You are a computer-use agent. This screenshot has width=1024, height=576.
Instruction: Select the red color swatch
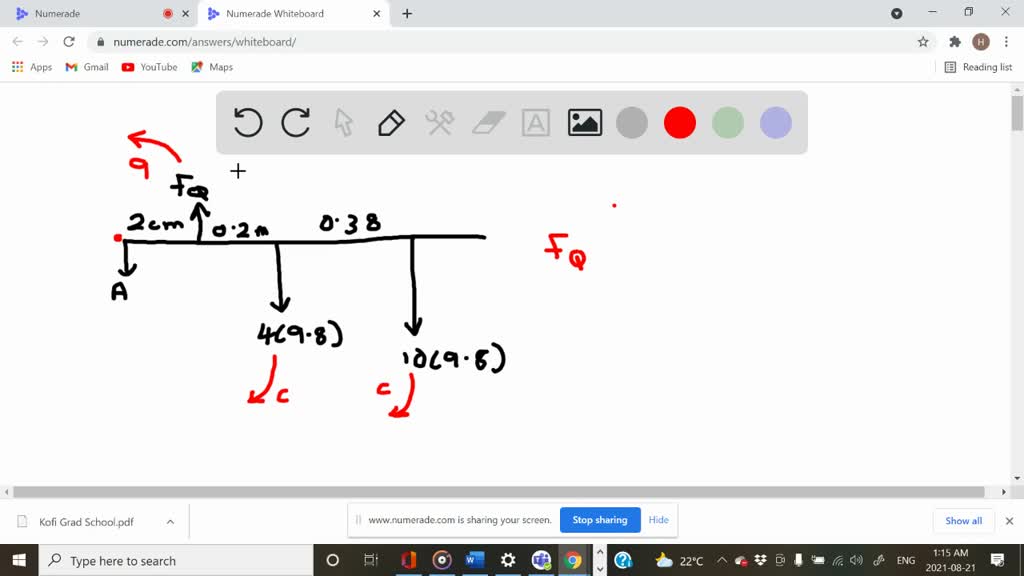pos(679,122)
